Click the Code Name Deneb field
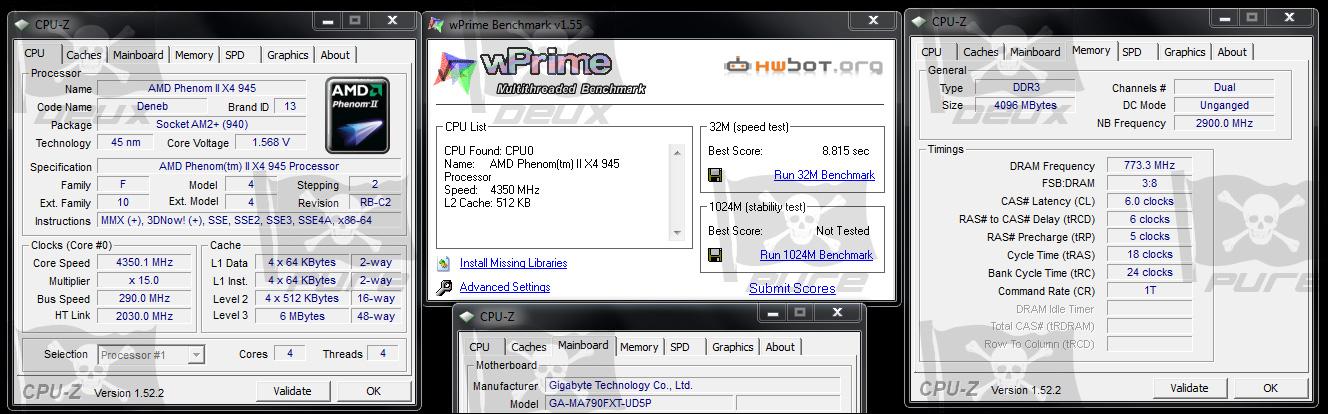This screenshot has width=1328, height=414. click(152, 107)
